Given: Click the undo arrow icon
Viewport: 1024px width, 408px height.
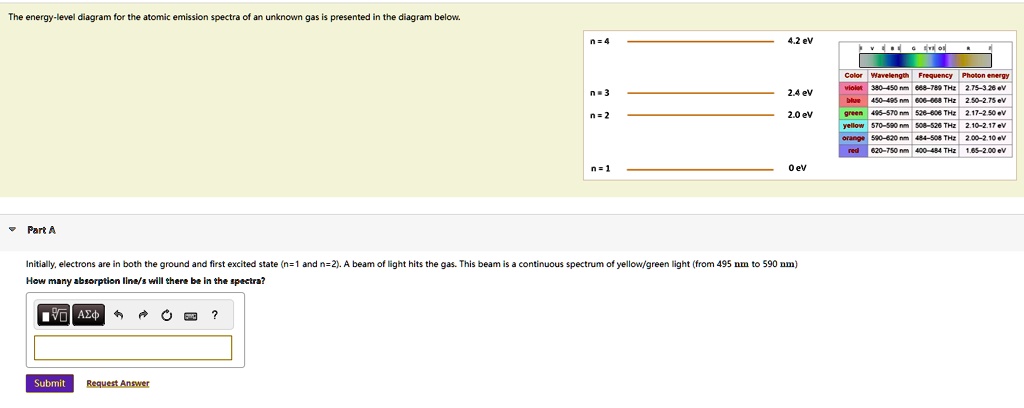Looking at the screenshot, I should tap(118, 316).
